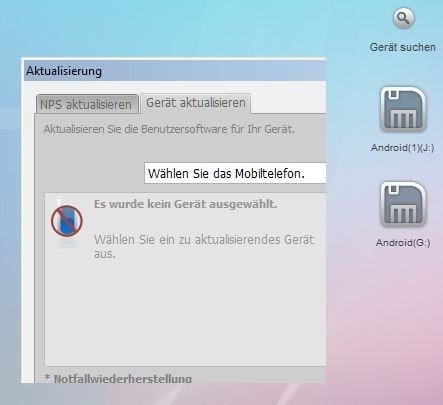Click the 'Es wurde kein Gerät ausgewählt' message

click(185, 204)
